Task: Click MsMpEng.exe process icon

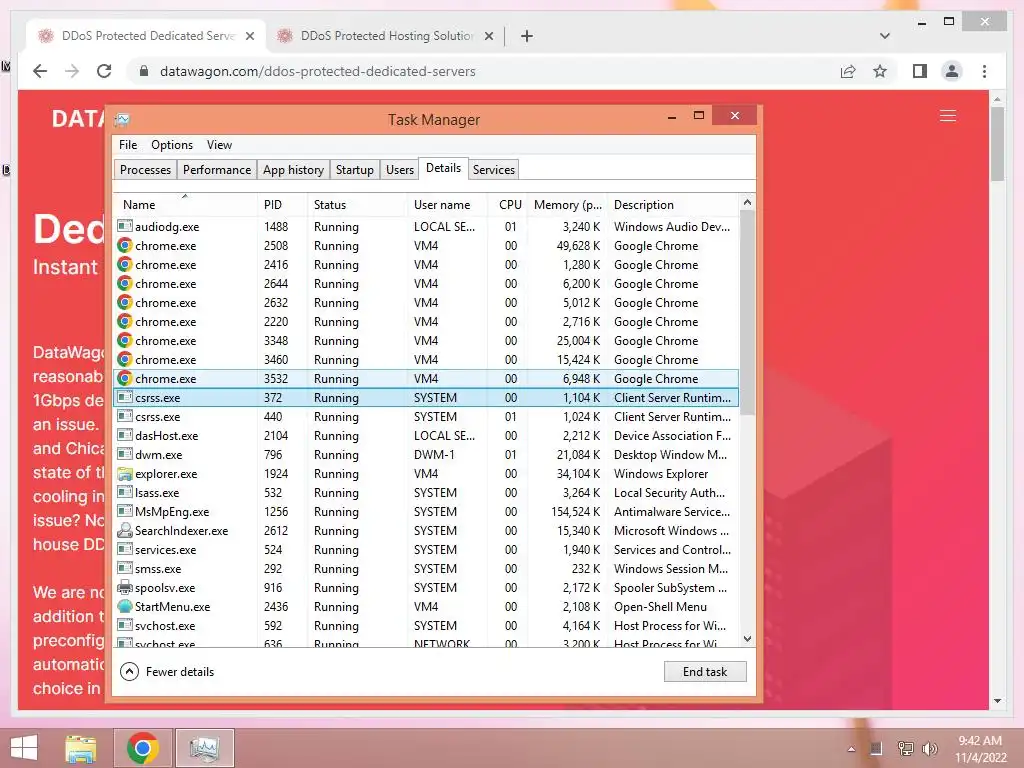Action: [125, 511]
